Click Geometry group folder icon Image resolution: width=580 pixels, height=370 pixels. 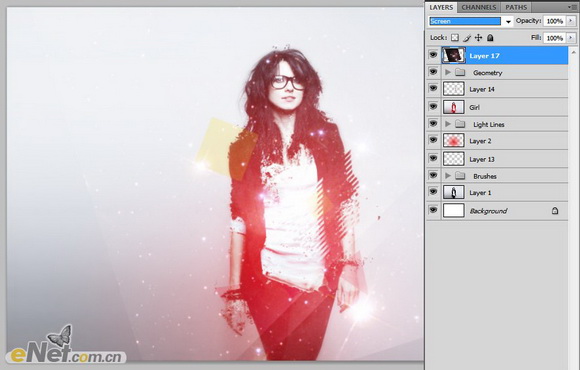pos(460,72)
